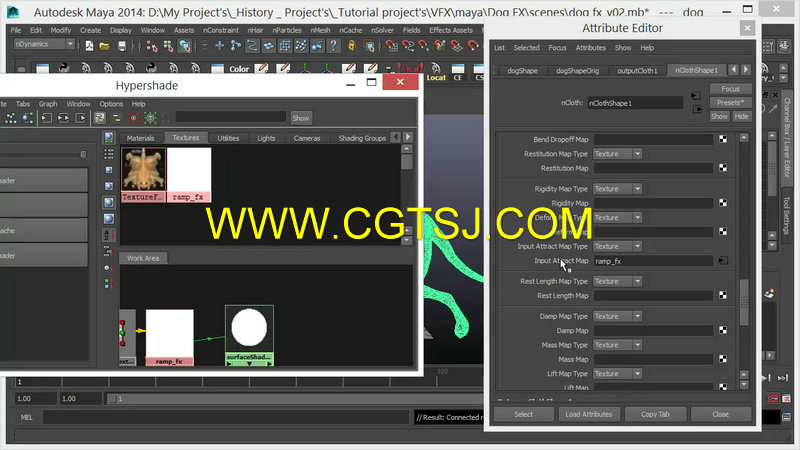The image size is (800, 450).
Task: Click the padlock lock selection icon
Action: pyautogui.click(x=352, y=46)
